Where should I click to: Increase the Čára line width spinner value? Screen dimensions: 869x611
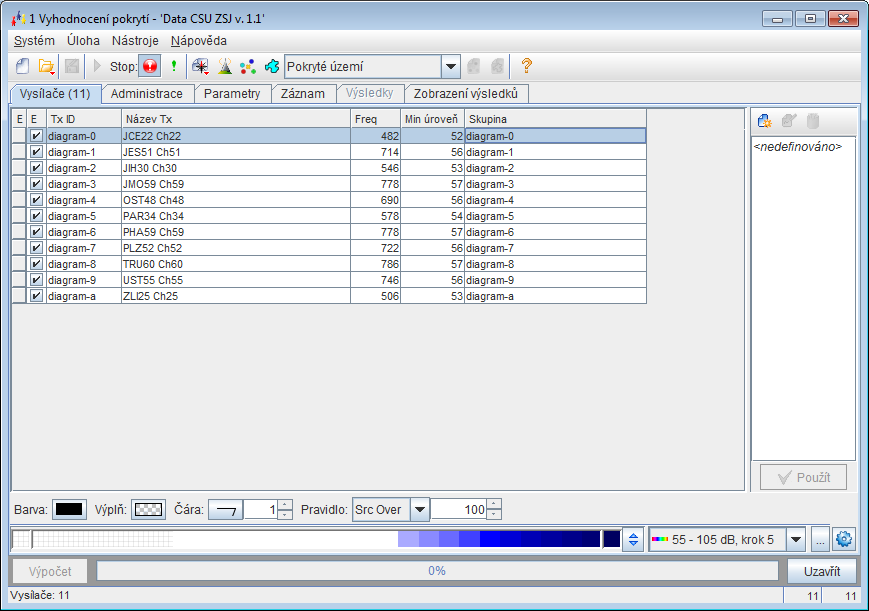(x=285, y=505)
